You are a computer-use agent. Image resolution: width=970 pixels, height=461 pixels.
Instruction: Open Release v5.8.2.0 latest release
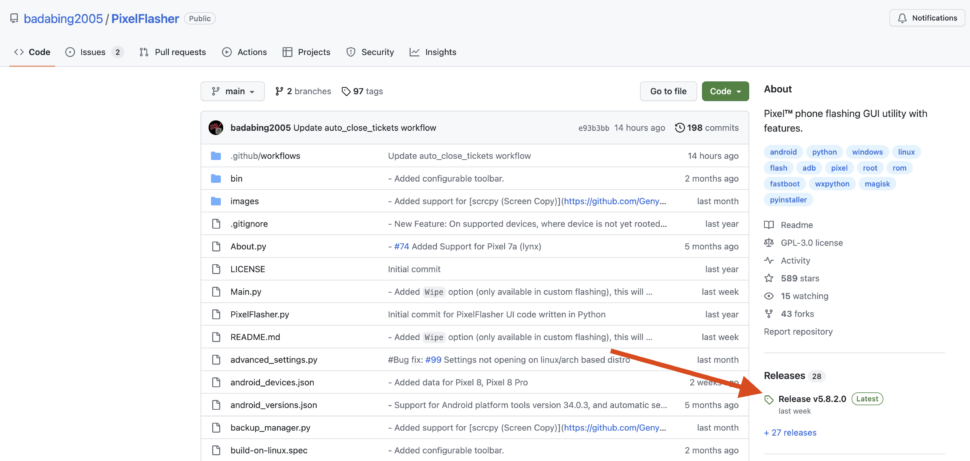(812, 399)
